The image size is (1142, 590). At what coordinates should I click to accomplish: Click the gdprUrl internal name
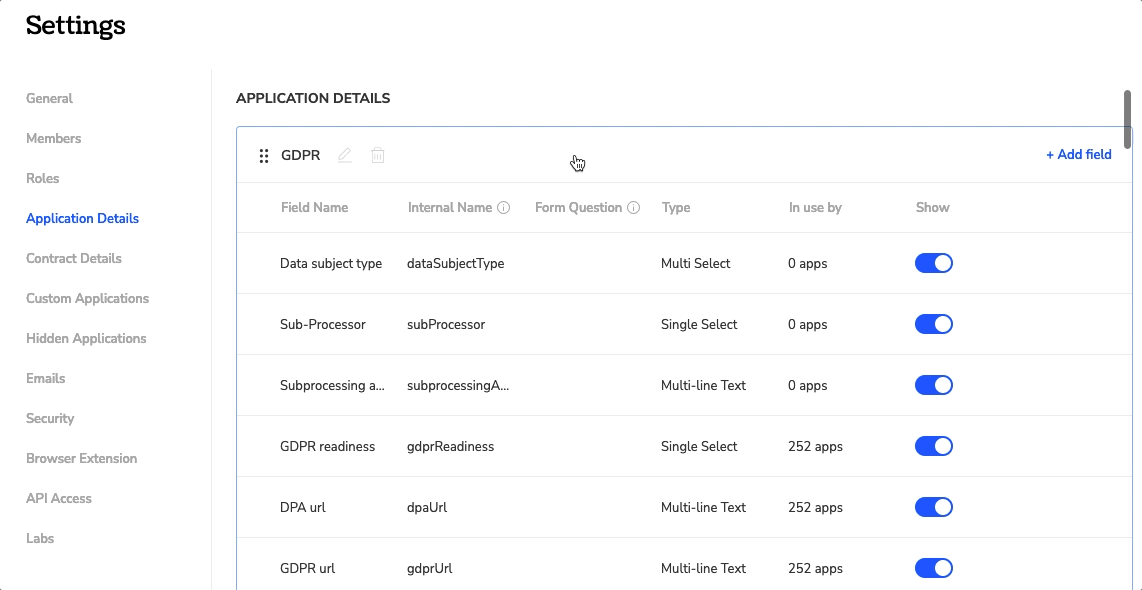430,569
